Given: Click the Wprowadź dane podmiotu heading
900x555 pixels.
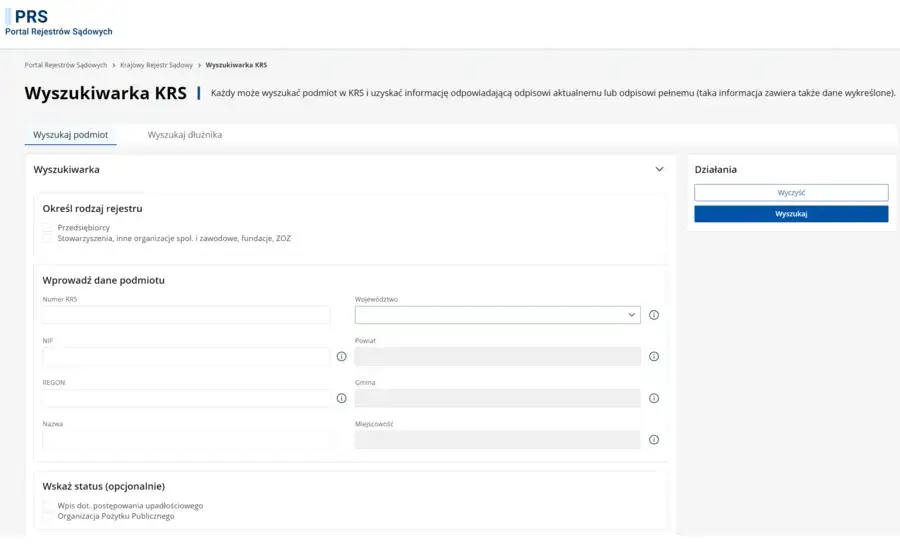Looking at the screenshot, I should (x=103, y=281).
